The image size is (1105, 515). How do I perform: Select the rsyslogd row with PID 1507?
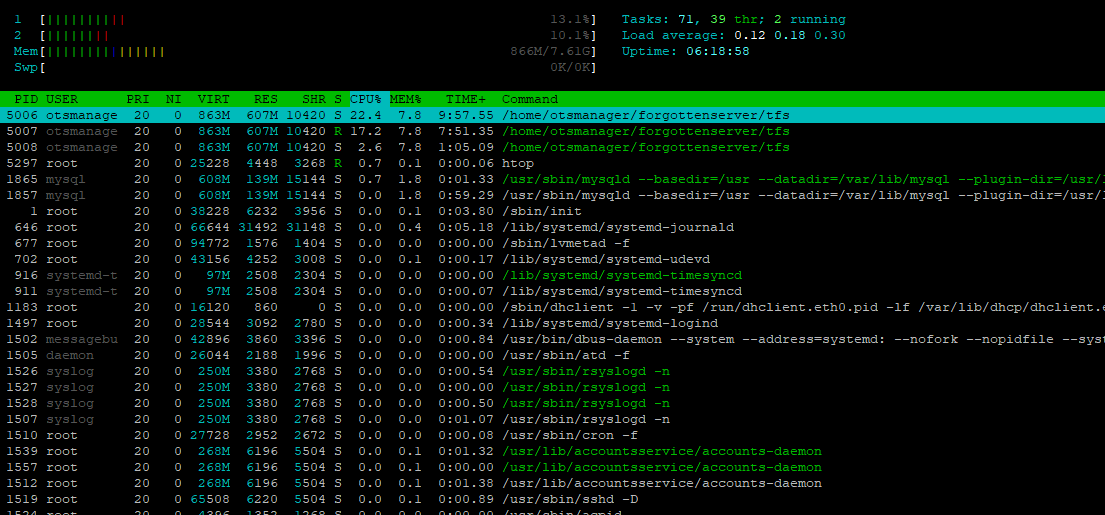(x=552, y=419)
